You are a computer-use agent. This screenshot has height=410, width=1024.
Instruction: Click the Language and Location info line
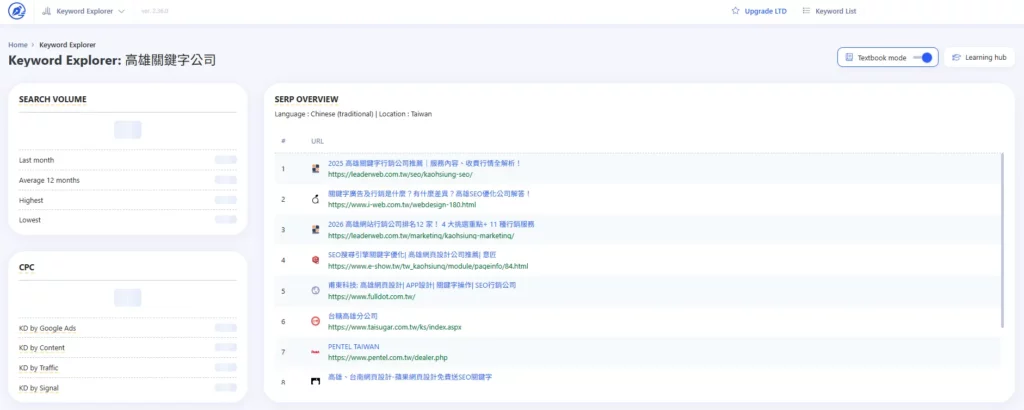(353, 114)
